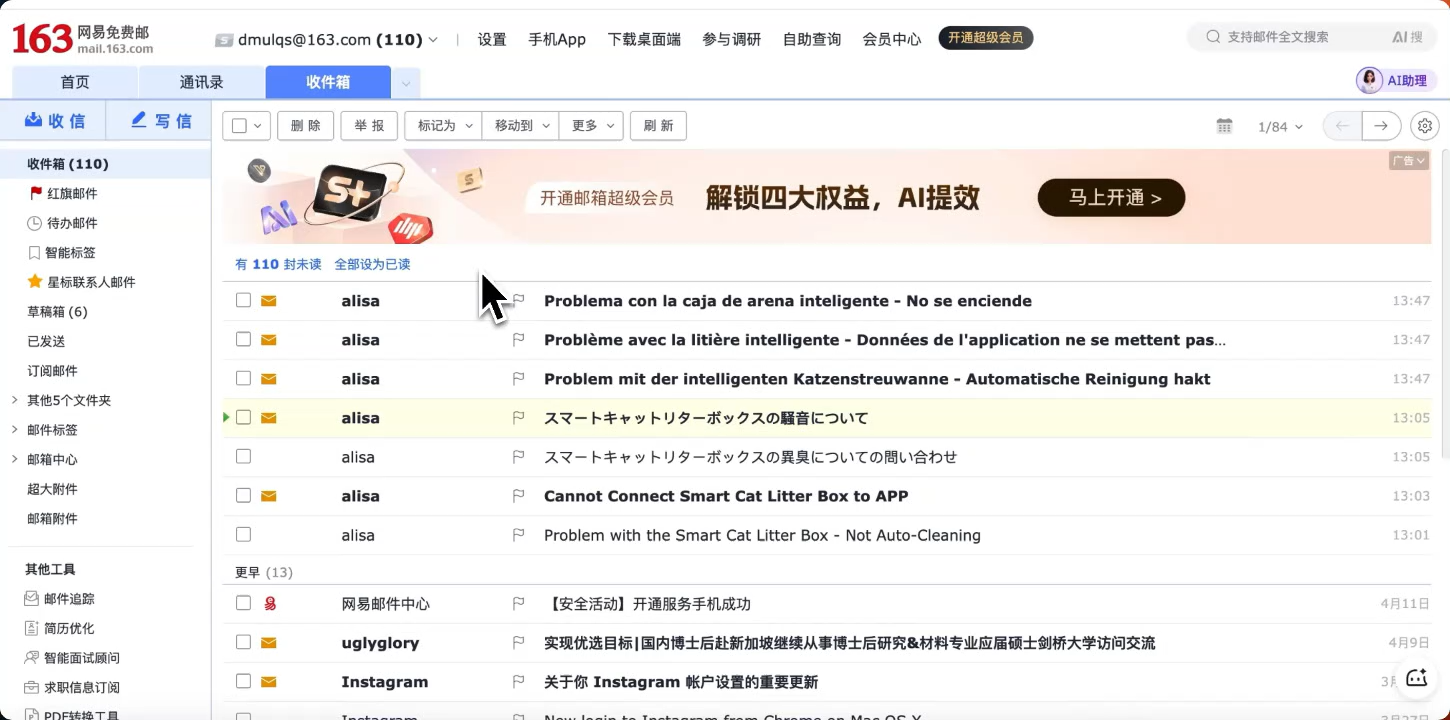
Task: Open 智能面试顾问 tool
Action: (x=72, y=657)
